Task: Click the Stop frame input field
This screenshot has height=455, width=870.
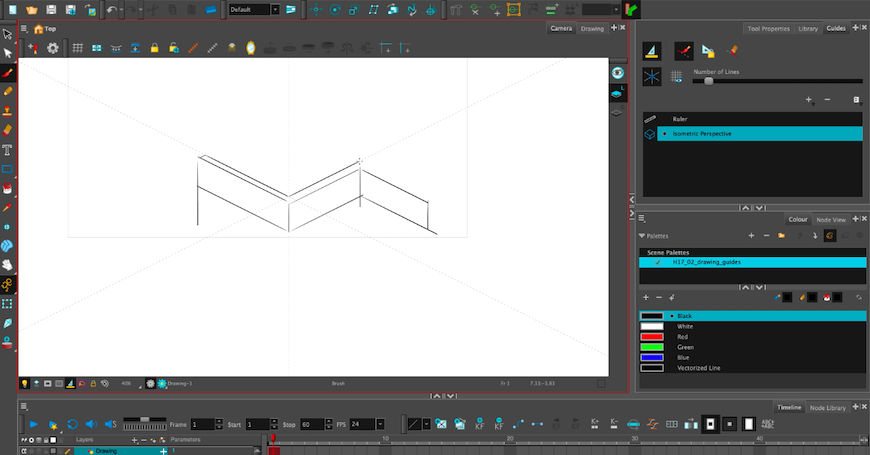Action: pos(312,424)
